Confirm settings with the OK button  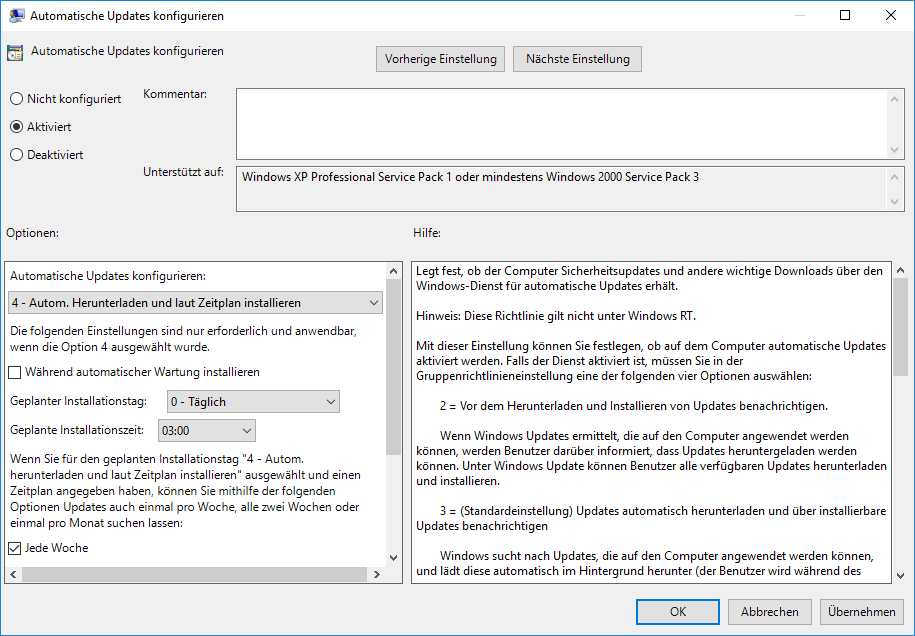[677, 612]
